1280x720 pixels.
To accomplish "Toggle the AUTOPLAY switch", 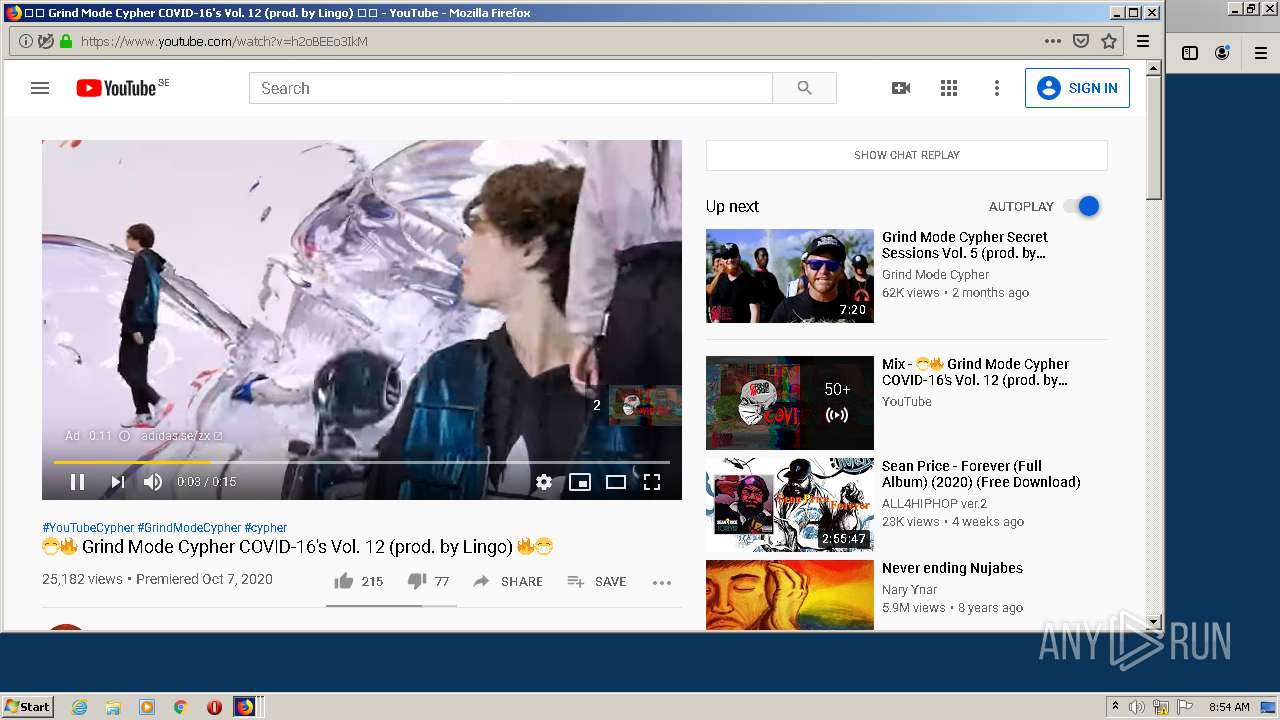I will coord(1081,206).
